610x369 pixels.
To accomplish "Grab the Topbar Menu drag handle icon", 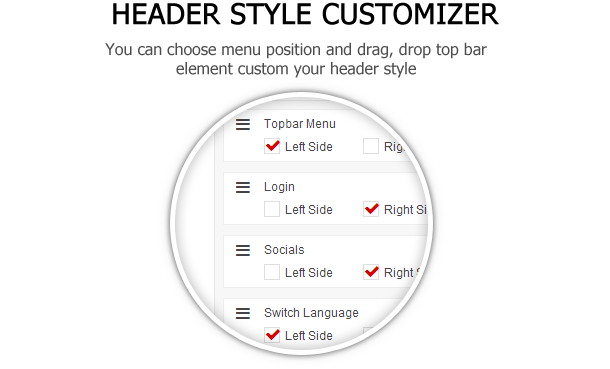I will pos(243,124).
